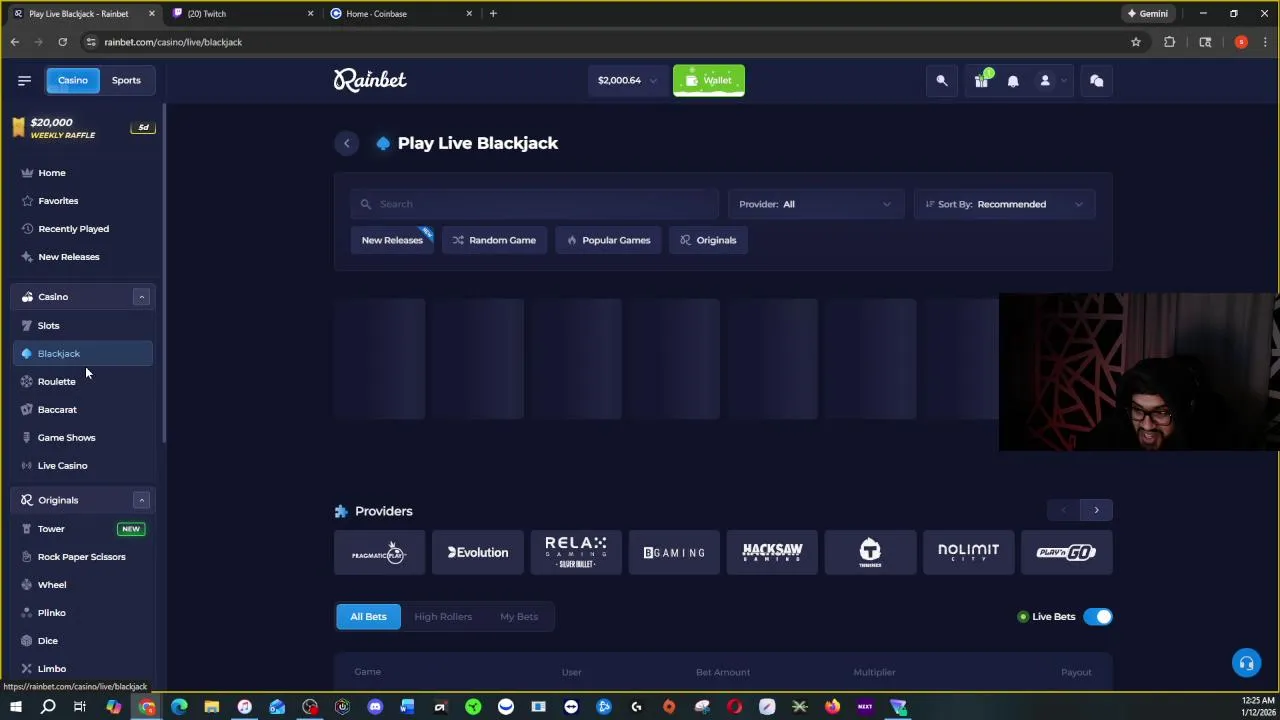Open the rewards gift icon

(982, 80)
